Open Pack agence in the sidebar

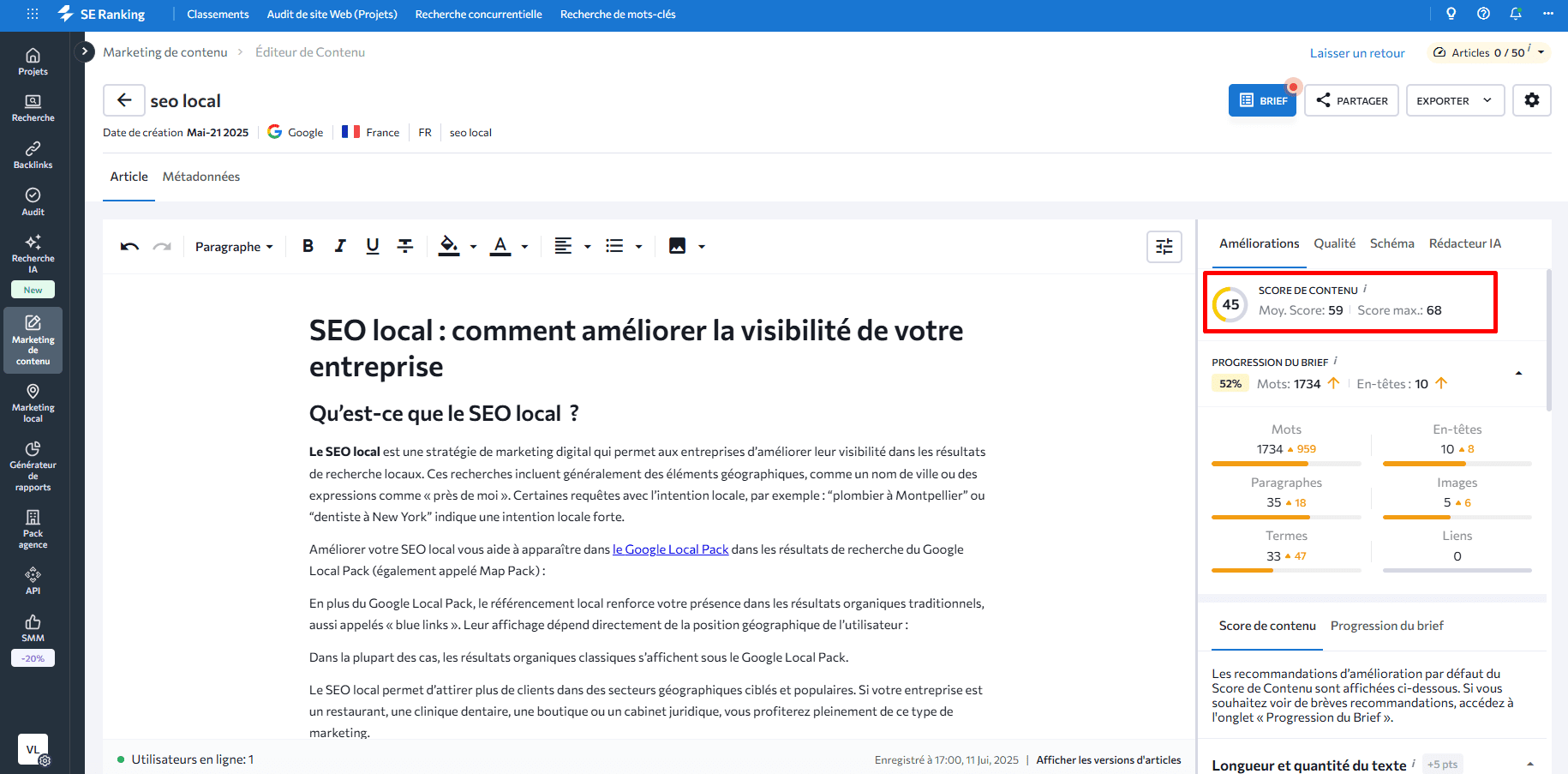[33, 529]
